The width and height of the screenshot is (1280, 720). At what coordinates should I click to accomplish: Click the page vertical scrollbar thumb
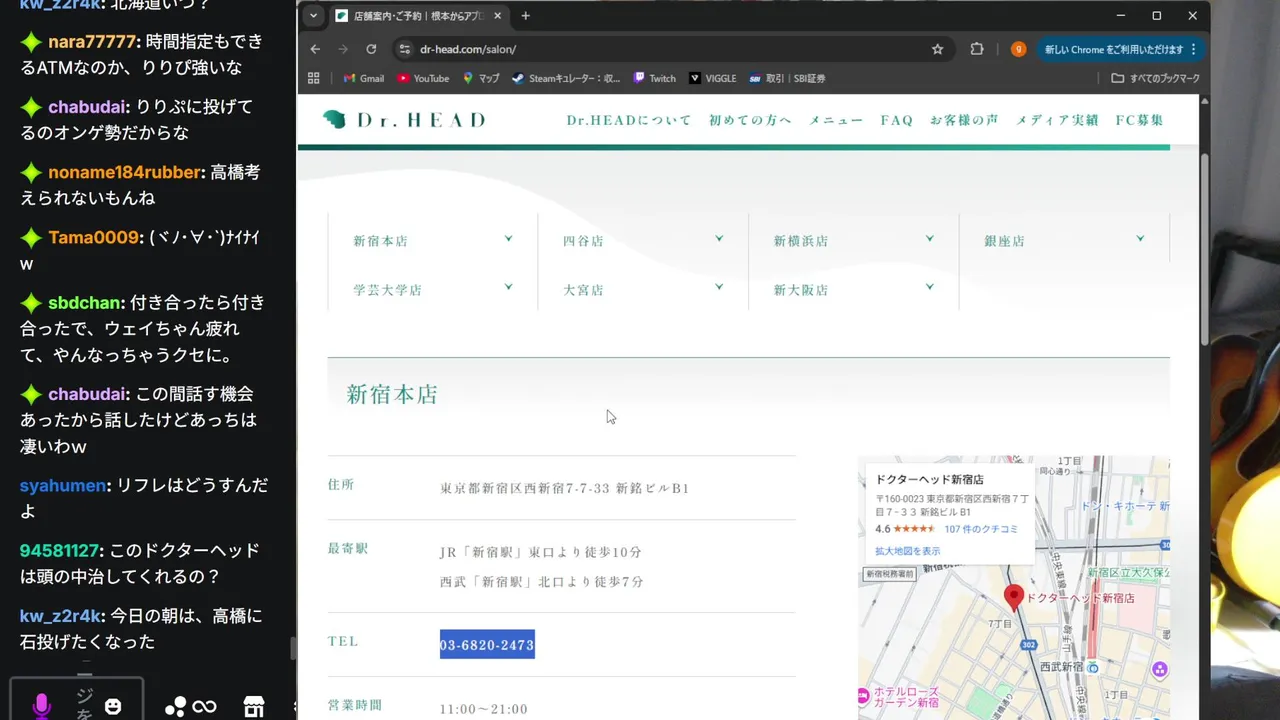coord(1204,250)
